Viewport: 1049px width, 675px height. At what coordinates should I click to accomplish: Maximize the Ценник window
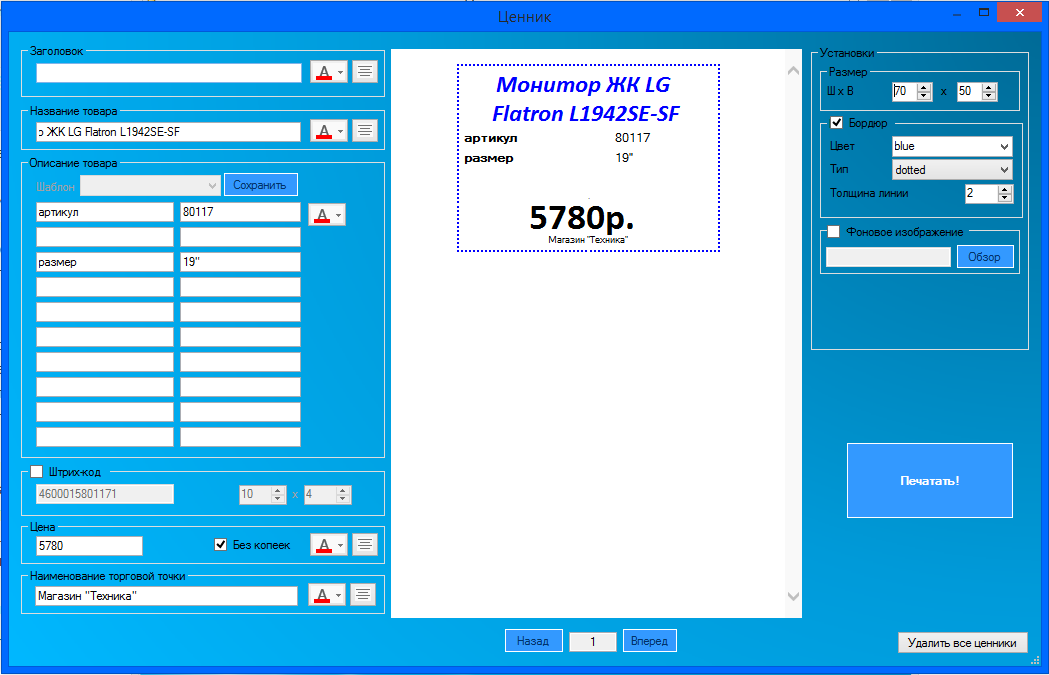click(984, 13)
